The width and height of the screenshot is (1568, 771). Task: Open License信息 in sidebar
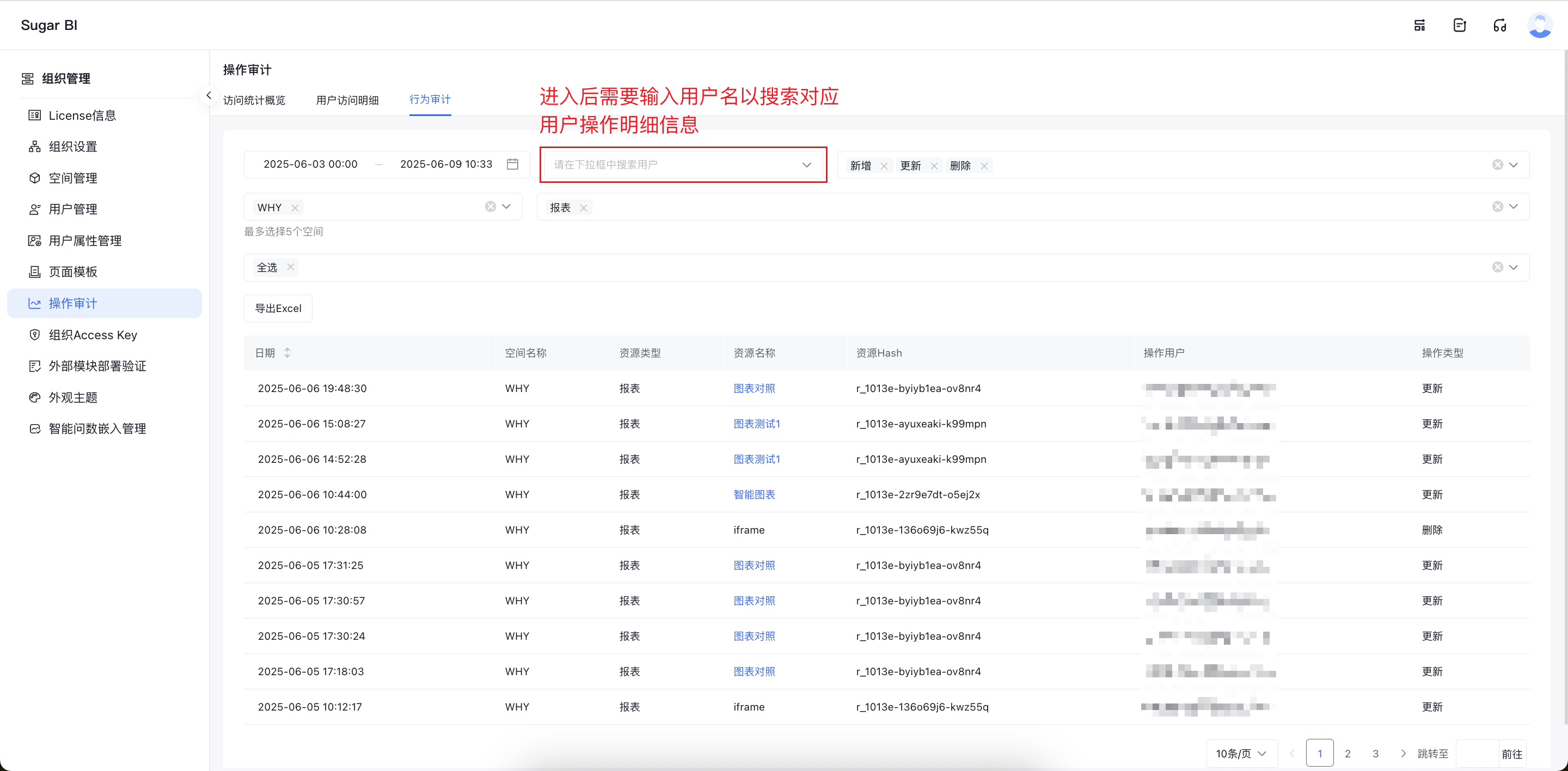point(104,115)
